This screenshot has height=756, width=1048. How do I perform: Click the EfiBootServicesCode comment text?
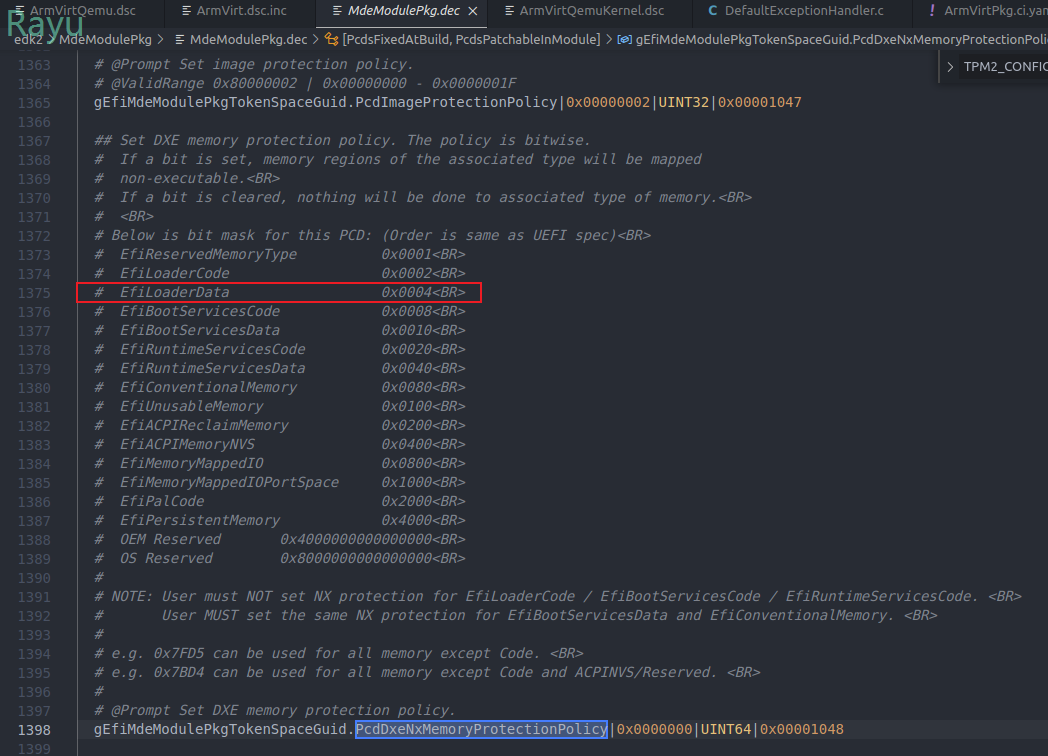[x=200, y=311]
